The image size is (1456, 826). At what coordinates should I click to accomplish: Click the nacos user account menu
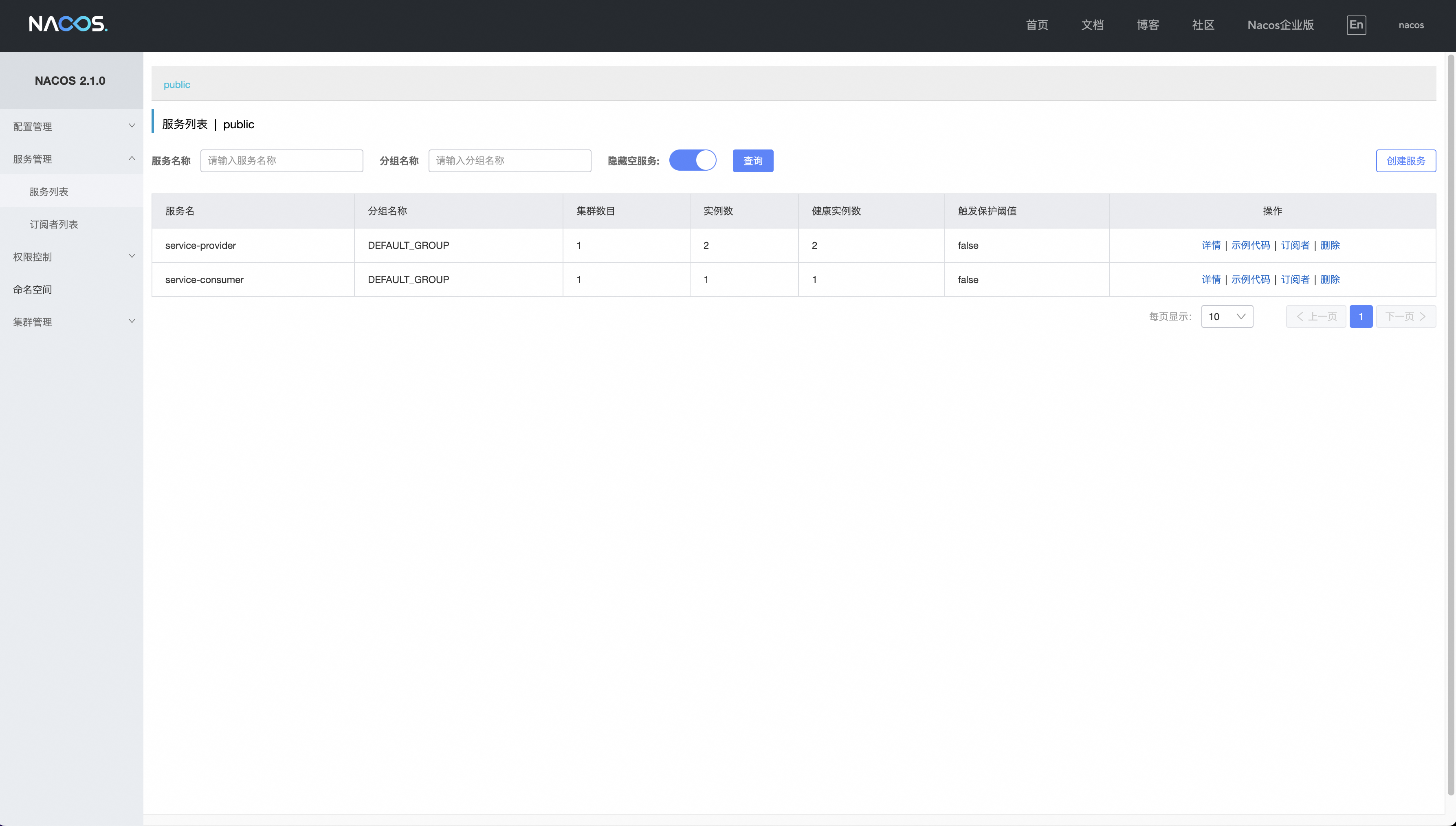click(1411, 25)
